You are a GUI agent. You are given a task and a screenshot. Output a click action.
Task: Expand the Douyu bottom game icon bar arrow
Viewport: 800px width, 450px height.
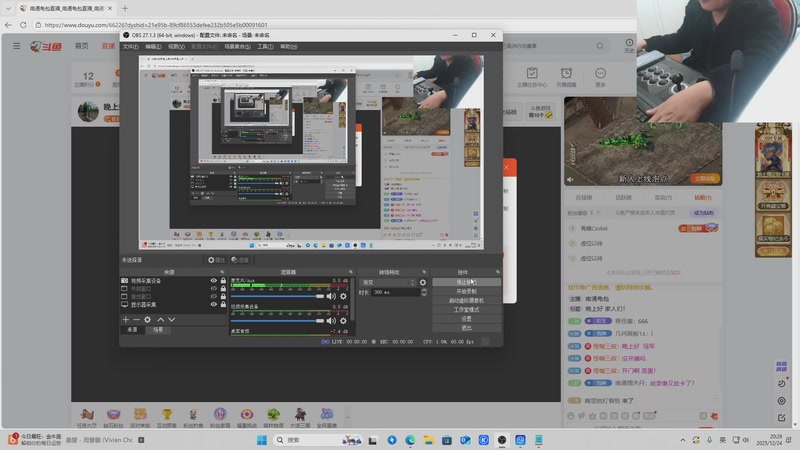pos(347,418)
